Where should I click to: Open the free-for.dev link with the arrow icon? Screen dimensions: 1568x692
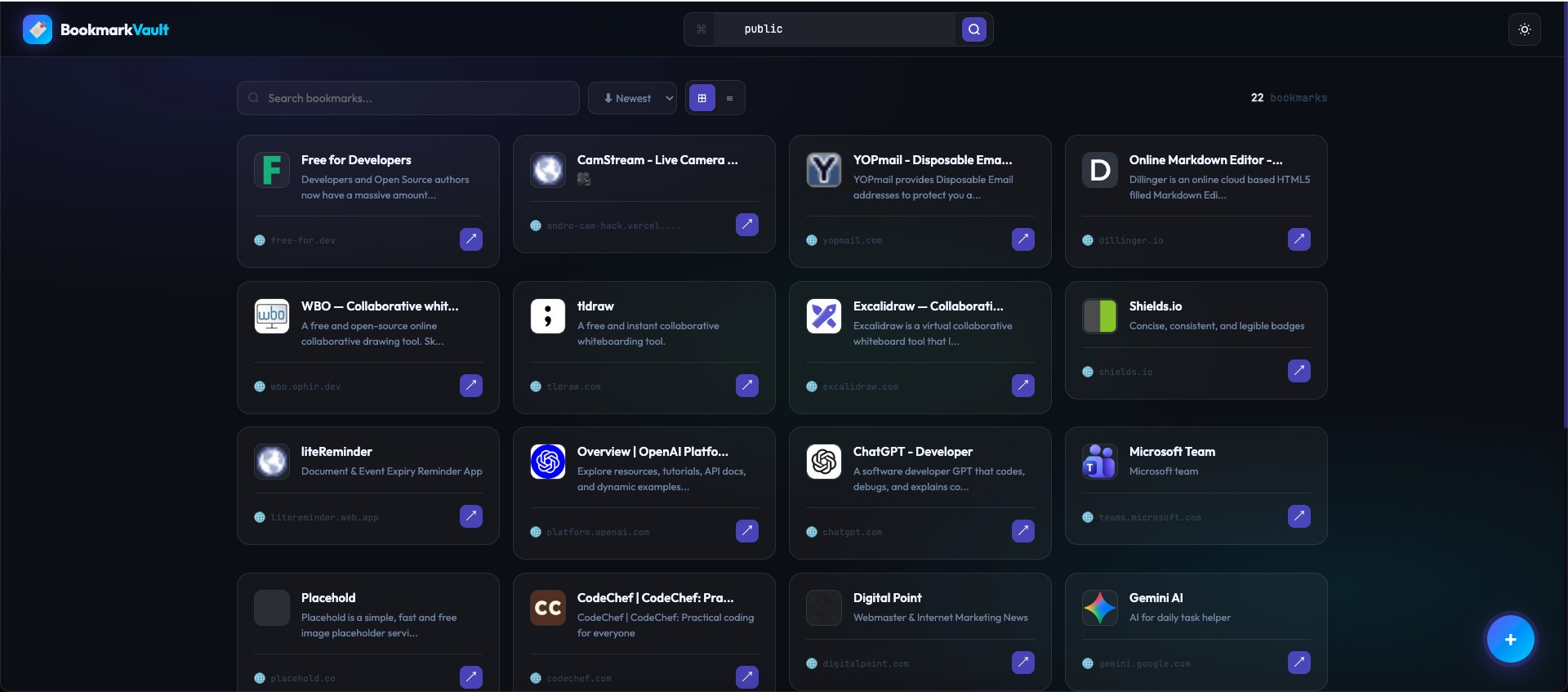(x=471, y=239)
